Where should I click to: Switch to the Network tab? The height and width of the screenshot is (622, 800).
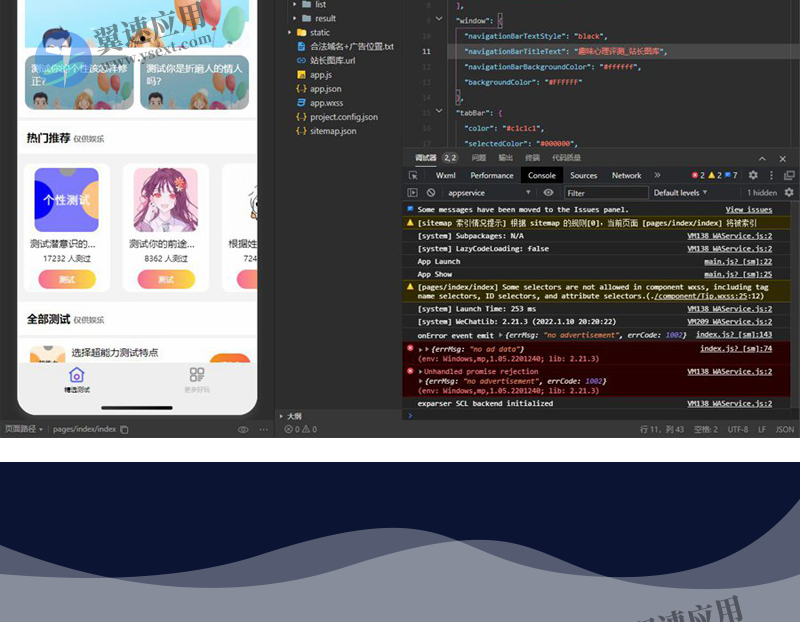(626, 175)
